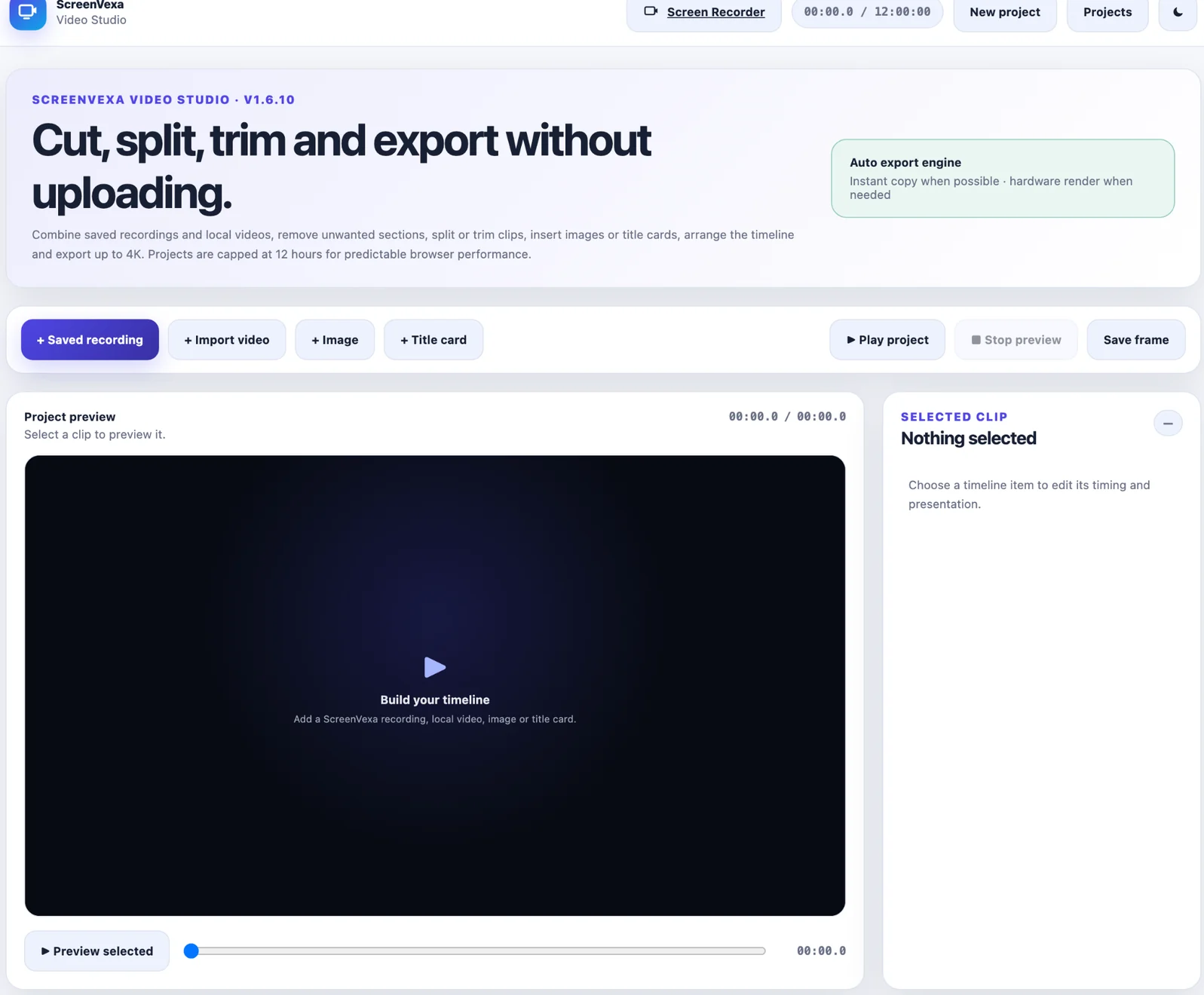Click the project duration timer 00:00.0 / 12:00:00

867,12
